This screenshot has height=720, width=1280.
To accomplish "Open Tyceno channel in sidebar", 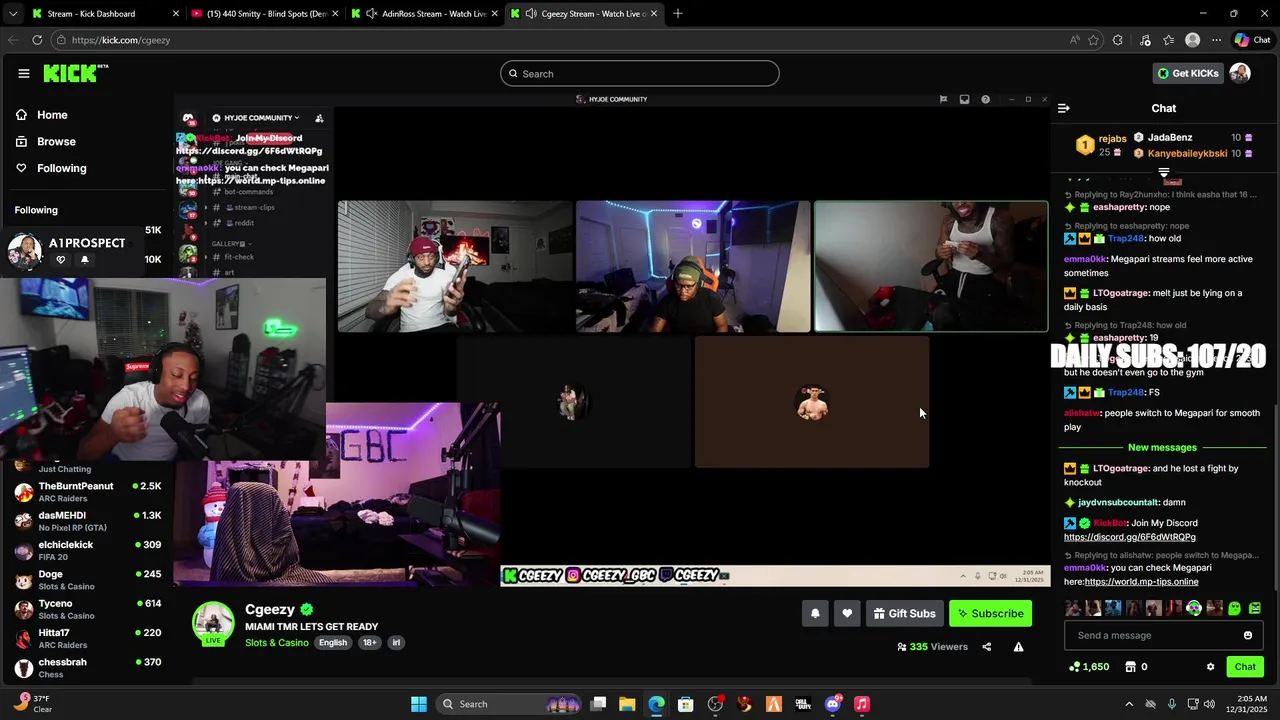I will click(x=88, y=609).
